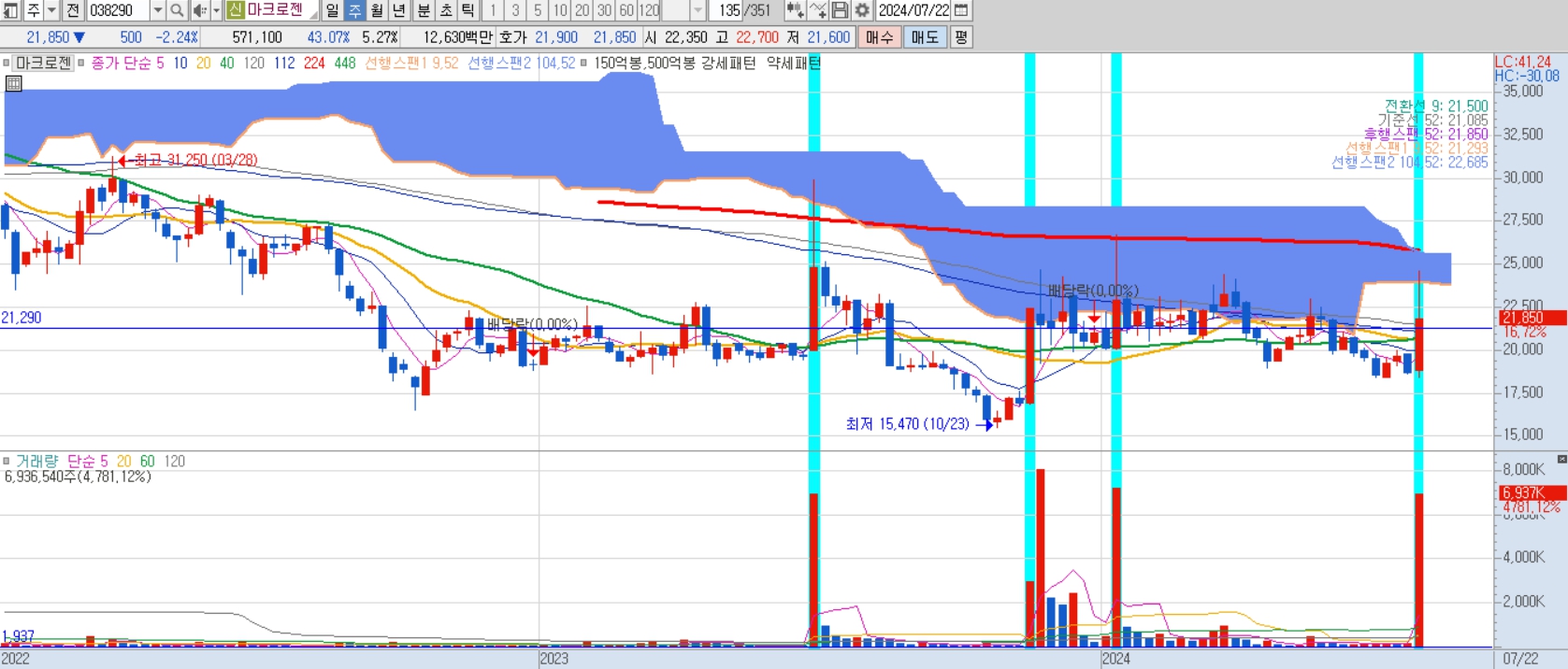The height and width of the screenshot is (669, 1568).
Task: Select weekly chart (주) tab
Action: click(354, 10)
